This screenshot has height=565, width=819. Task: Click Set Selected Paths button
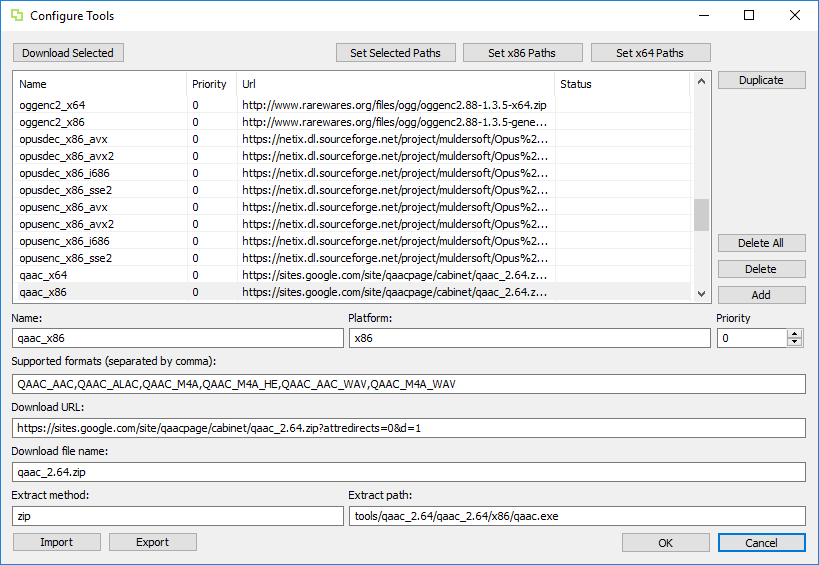395,53
